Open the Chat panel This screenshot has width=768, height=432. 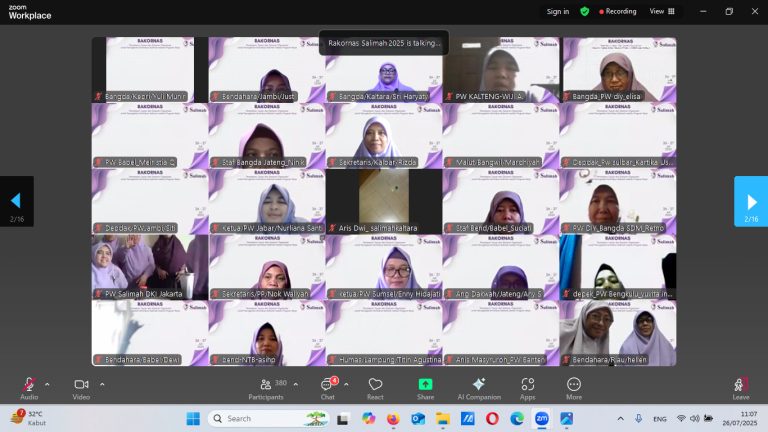click(328, 389)
